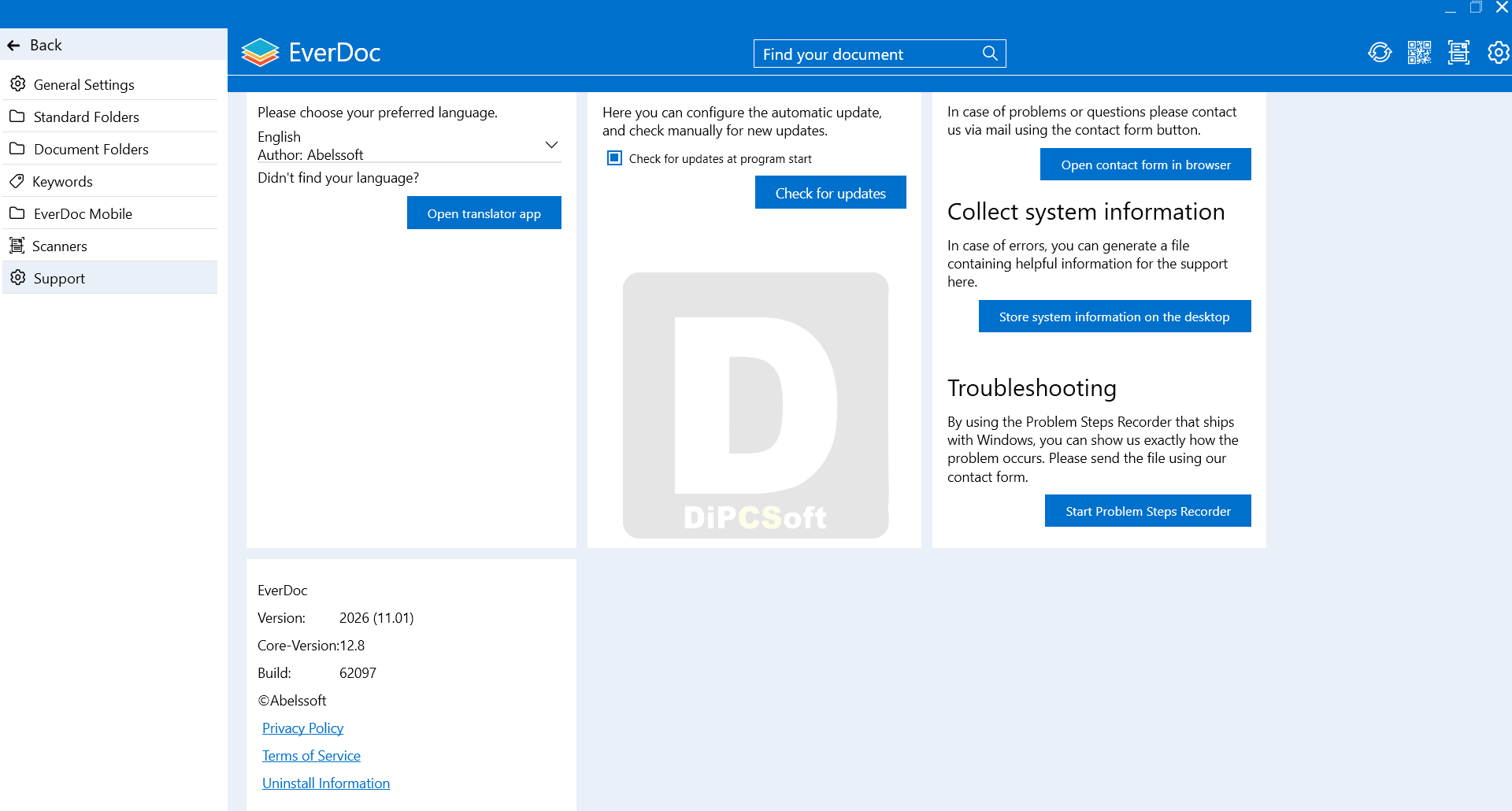This screenshot has height=811, width=1512.
Task: Click the General Settings gear icon
Action: 17,83
